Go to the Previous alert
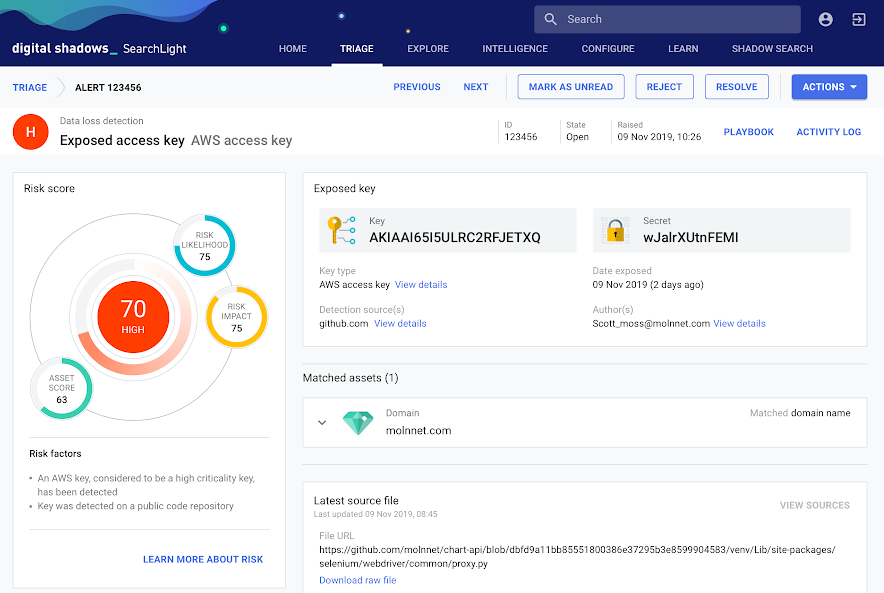The width and height of the screenshot is (884, 593). (x=417, y=87)
